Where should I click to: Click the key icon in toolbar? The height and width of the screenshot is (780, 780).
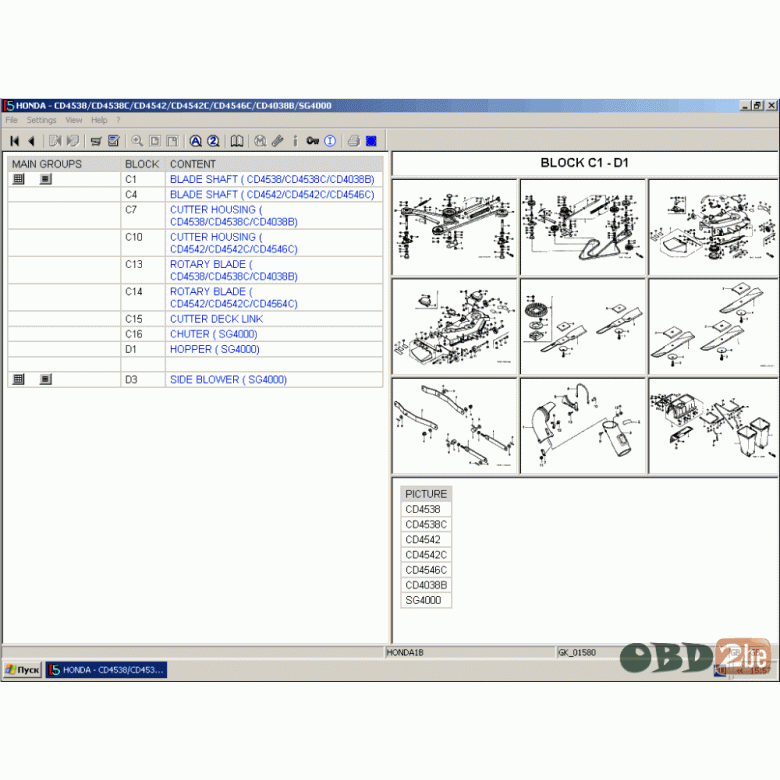[312, 141]
